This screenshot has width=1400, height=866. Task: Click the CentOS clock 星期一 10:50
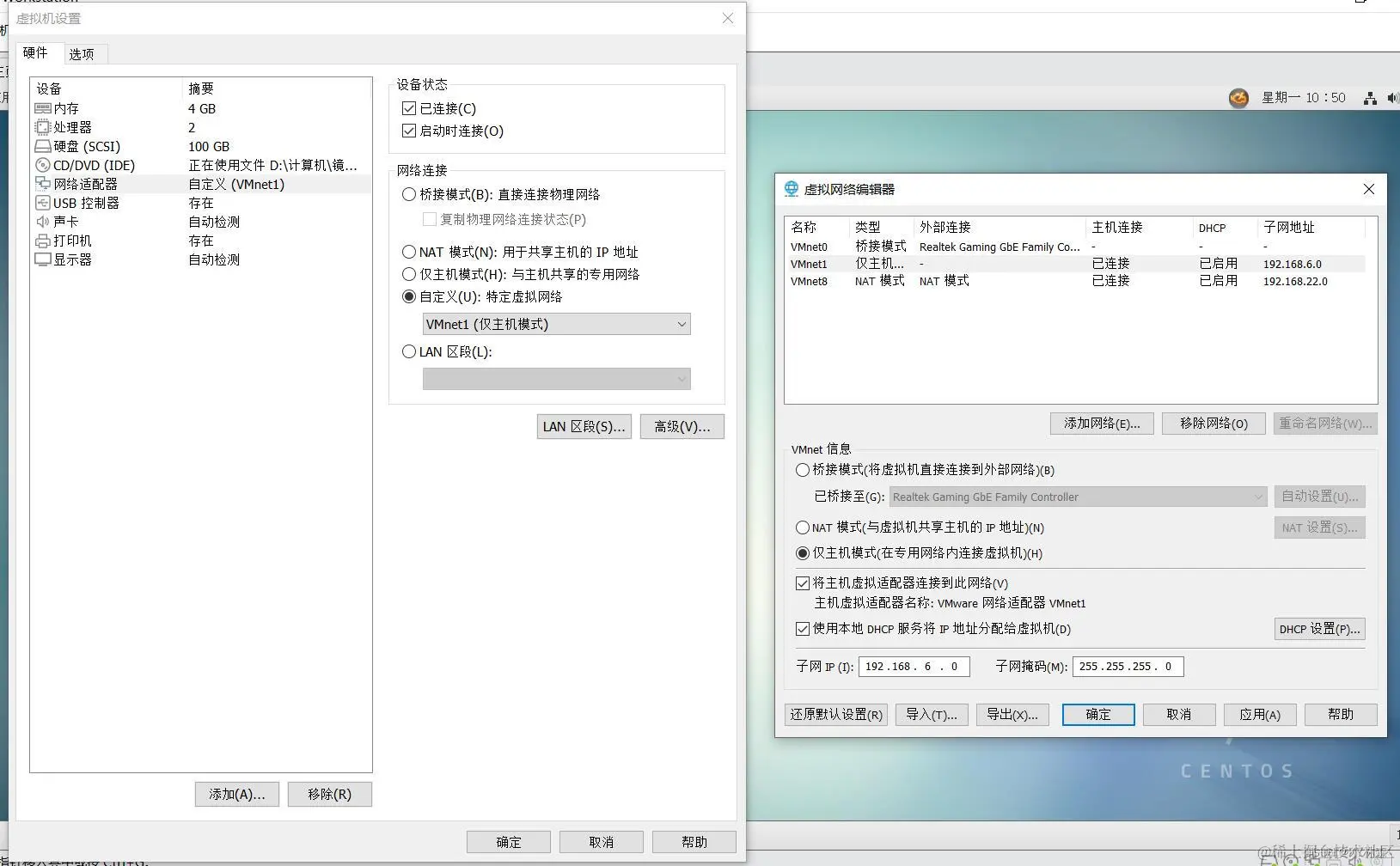pyautogui.click(x=1303, y=98)
